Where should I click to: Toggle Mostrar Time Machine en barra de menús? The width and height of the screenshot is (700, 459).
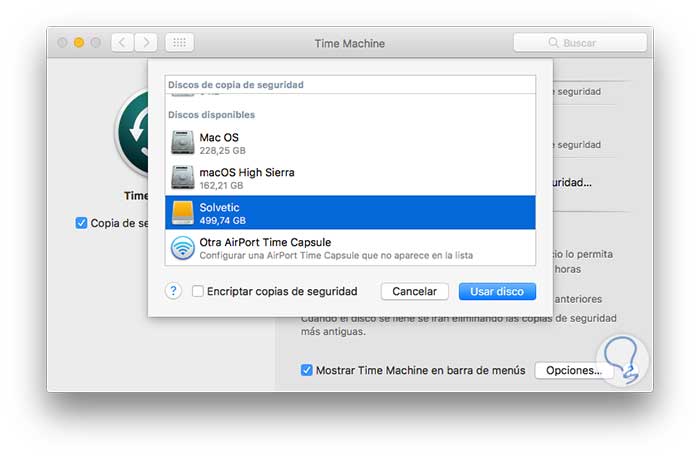tap(307, 370)
